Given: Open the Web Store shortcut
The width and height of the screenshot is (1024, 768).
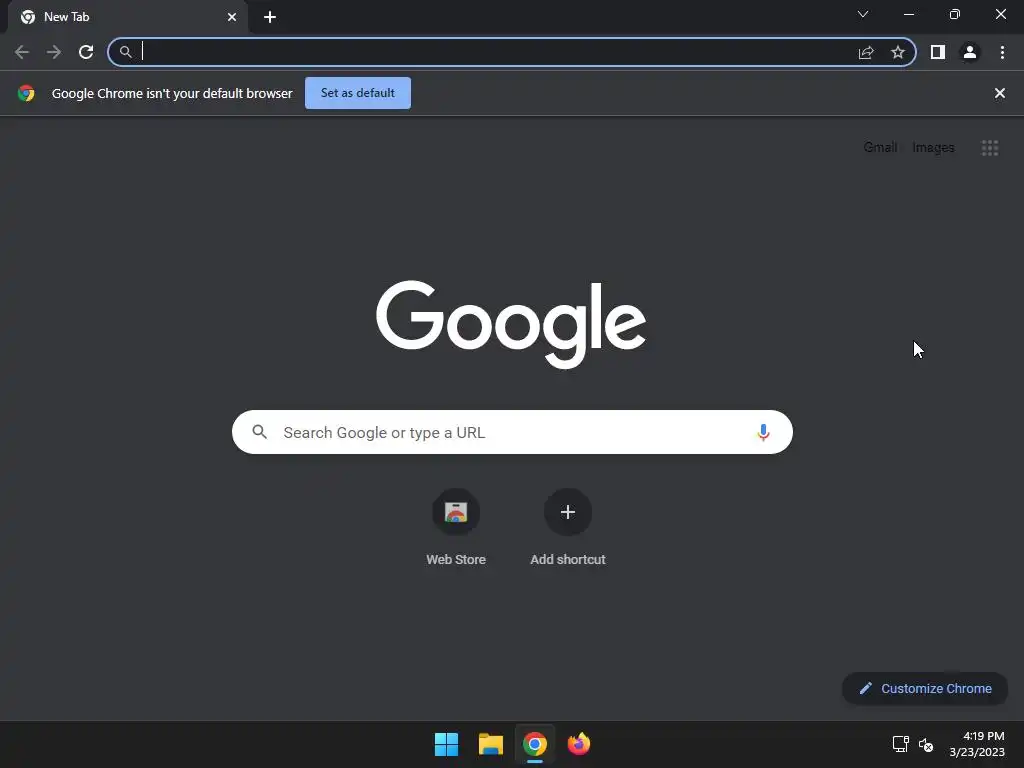Looking at the screenshot, I should tap(456, 527).
